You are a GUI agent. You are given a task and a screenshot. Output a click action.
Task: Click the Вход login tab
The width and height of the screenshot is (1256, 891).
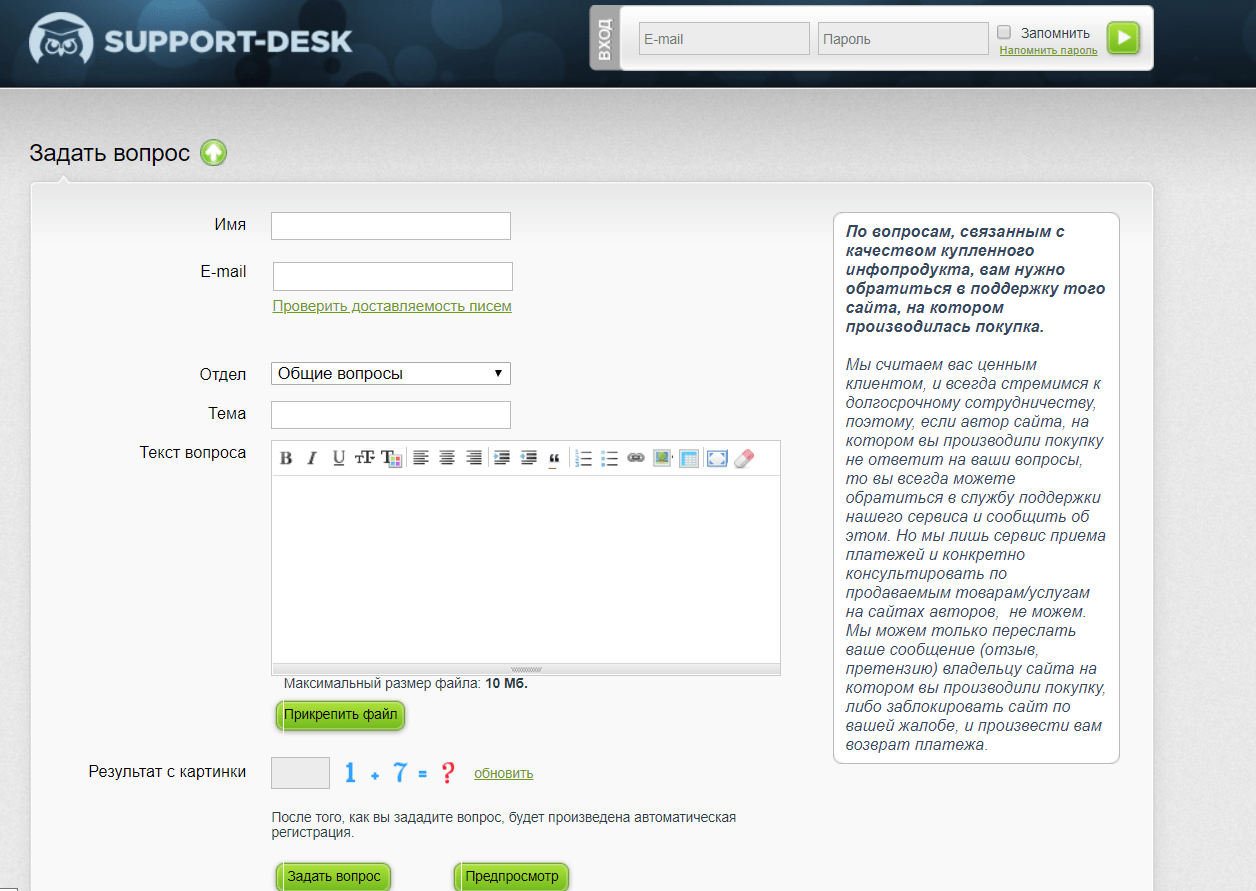coord(604,38)
